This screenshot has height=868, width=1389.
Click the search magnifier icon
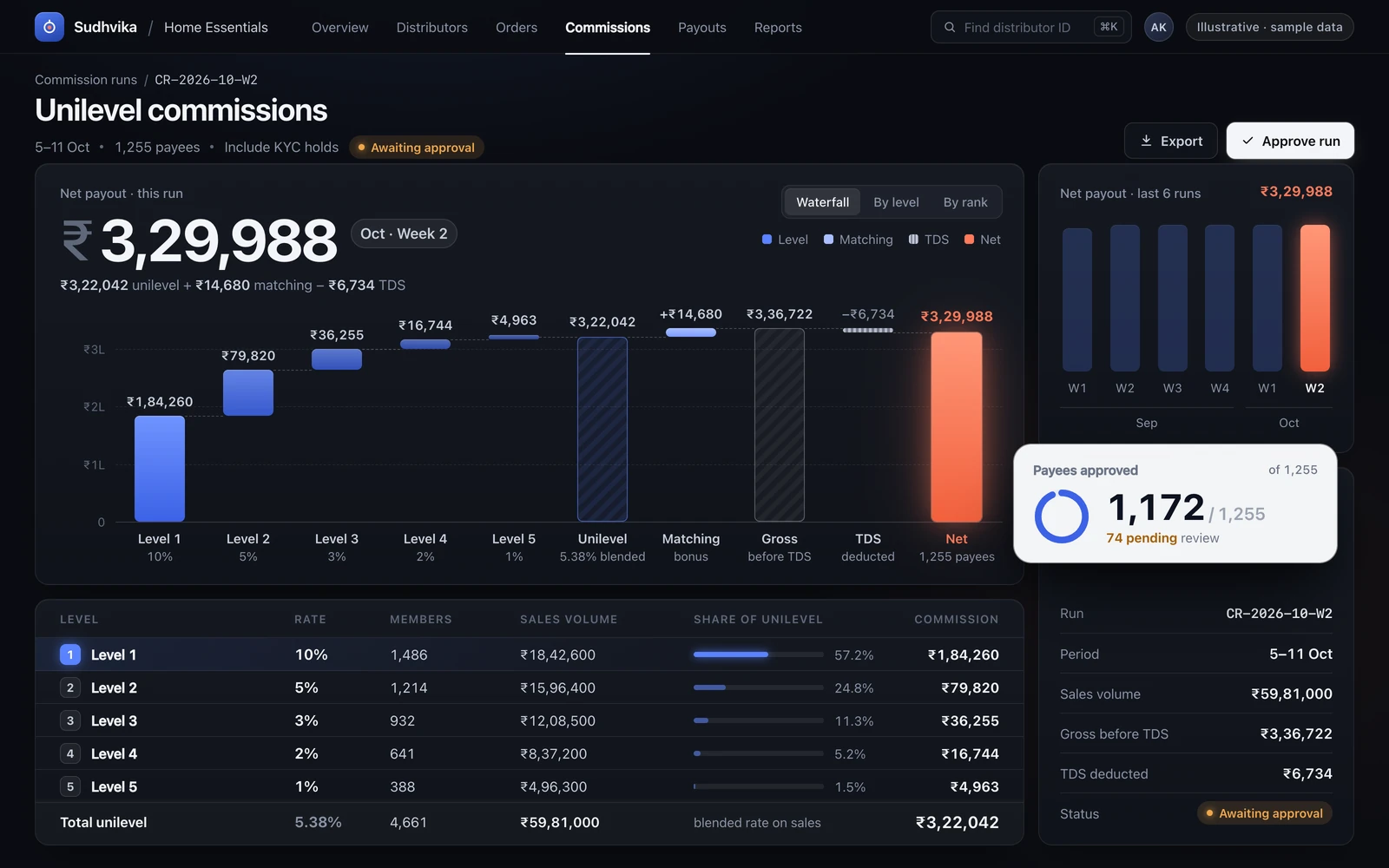click(x=950, y=27)
